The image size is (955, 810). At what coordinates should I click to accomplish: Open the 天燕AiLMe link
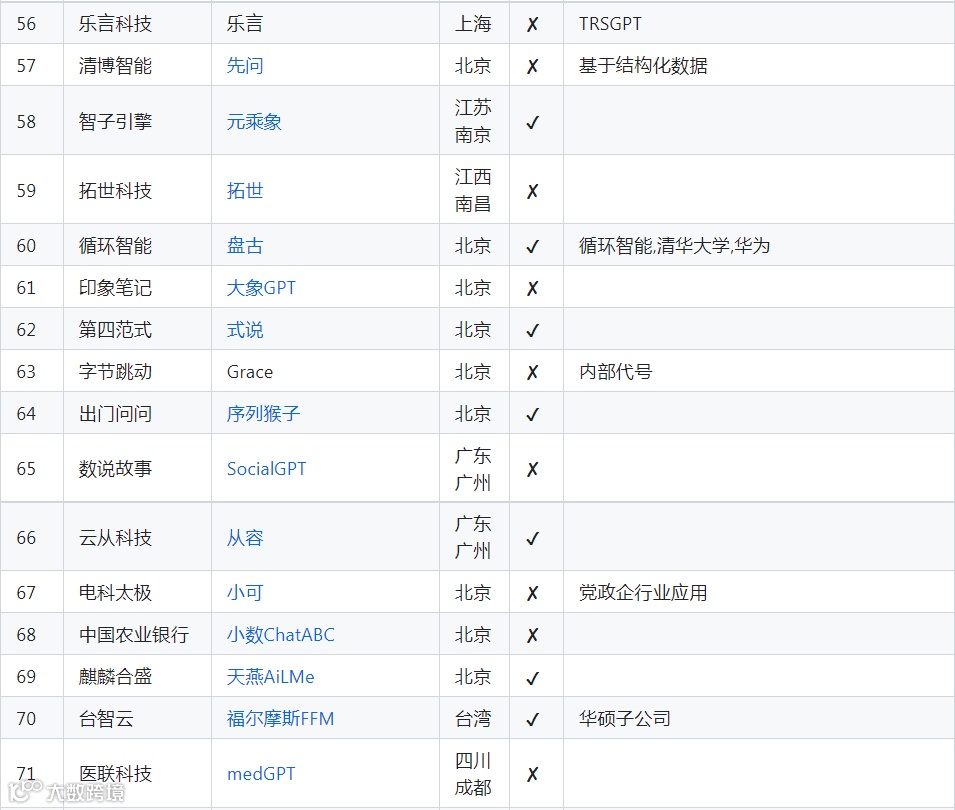[270, 677]
